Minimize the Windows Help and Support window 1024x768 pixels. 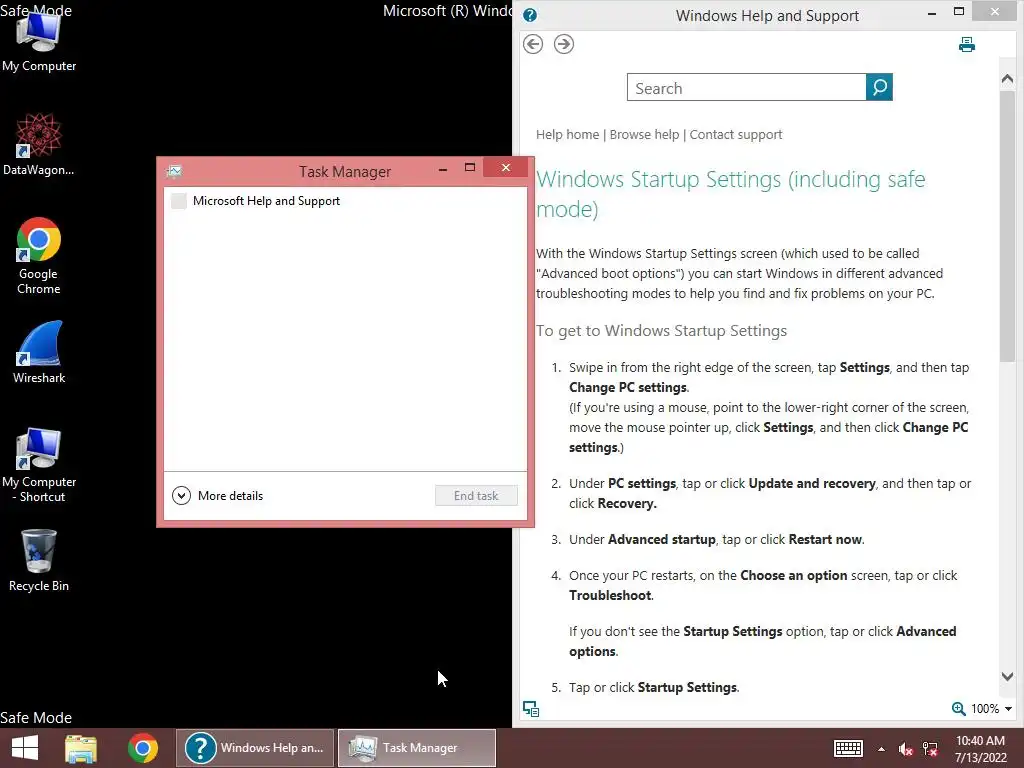(932, 12)
